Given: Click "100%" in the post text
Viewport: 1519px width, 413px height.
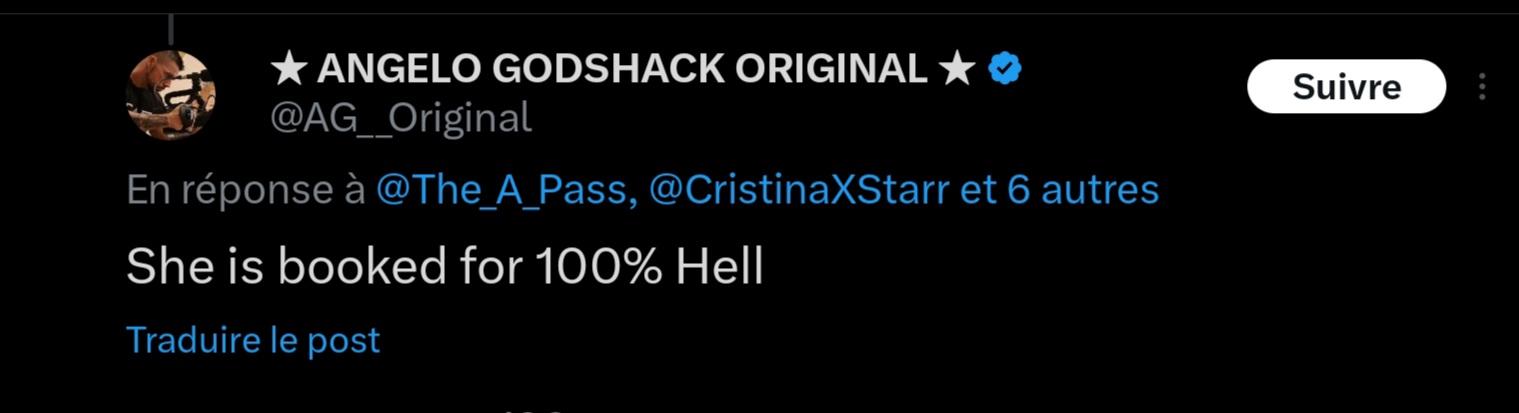Looking at the screenshot, I should 597,267.
